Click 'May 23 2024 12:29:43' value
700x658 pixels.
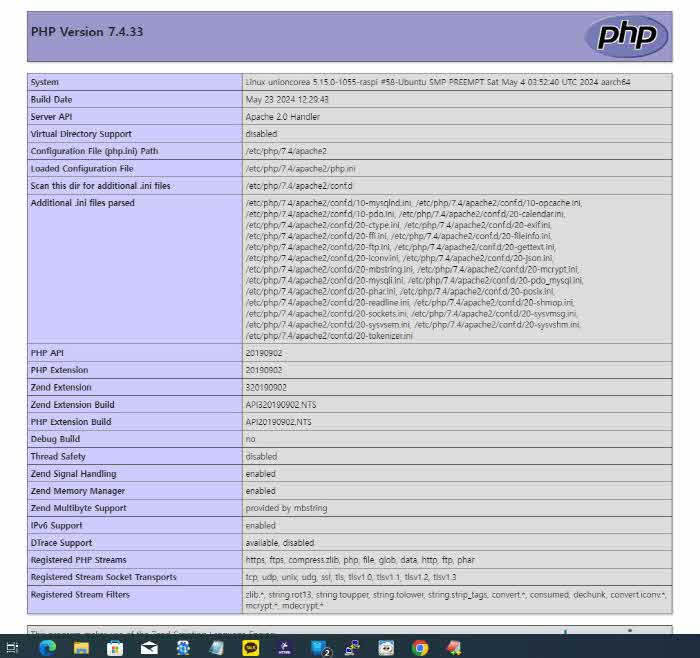(x=287, y=100)
